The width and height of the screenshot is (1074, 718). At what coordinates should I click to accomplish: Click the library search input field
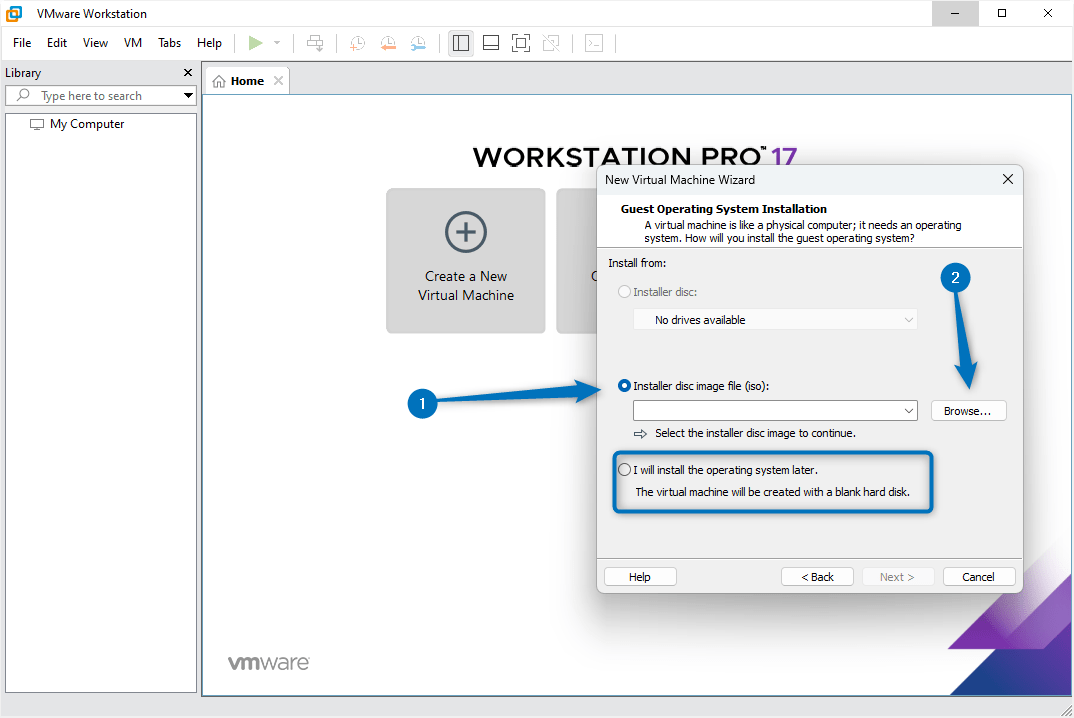coord(100,95)
